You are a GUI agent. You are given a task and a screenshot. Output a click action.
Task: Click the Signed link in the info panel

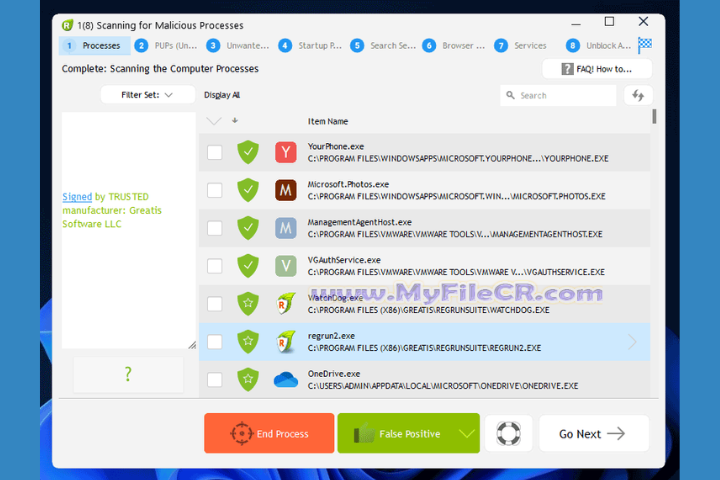[77, 197]
